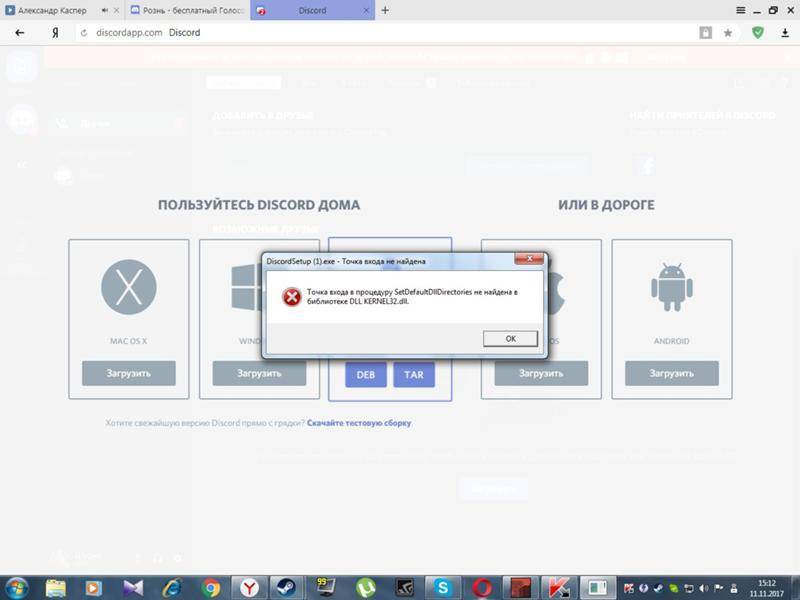
Task: Launch Internet Explorer from the taskbar
Action: pos(171,588)
